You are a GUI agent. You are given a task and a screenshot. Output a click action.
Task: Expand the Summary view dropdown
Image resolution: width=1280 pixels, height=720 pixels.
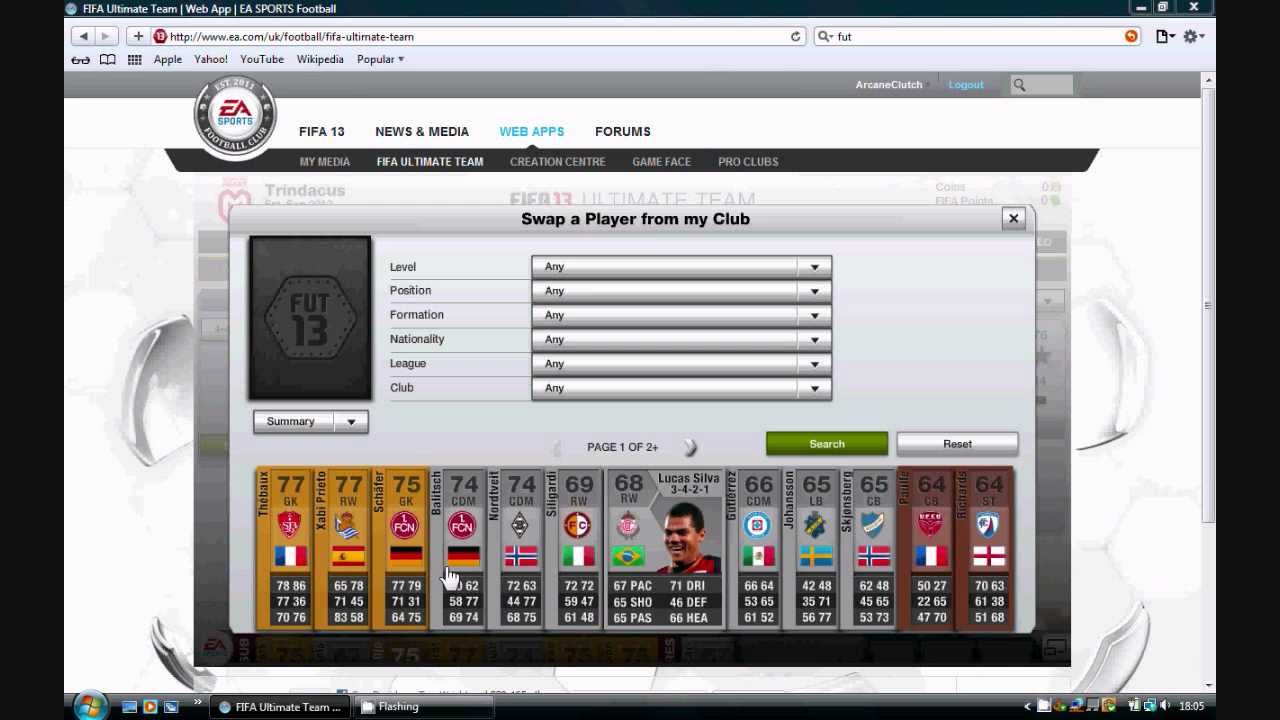point(311,422)
